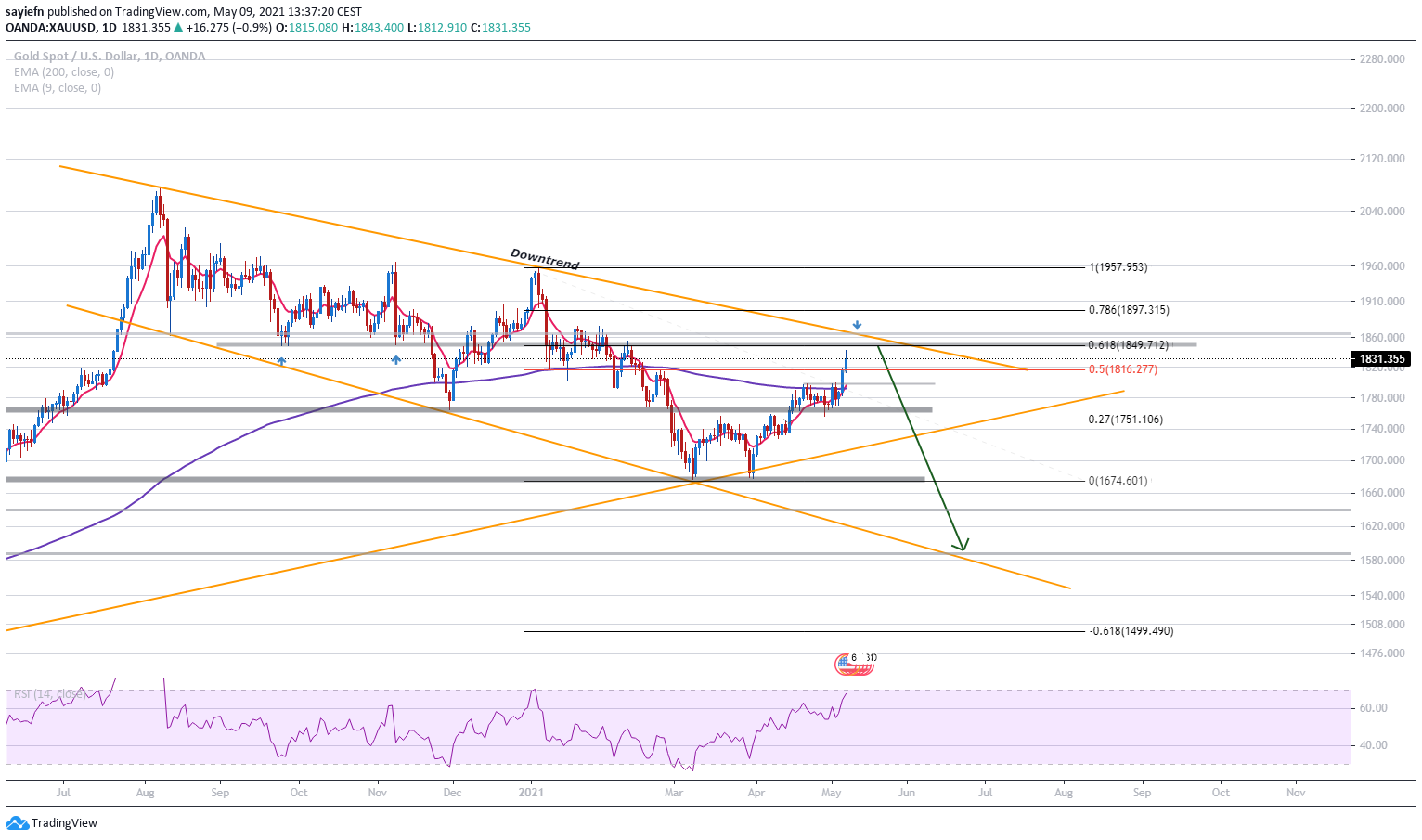Click the 1580.000 price axis label
This screenshot has width=1422, height=840.
[x=1382, y=561]
